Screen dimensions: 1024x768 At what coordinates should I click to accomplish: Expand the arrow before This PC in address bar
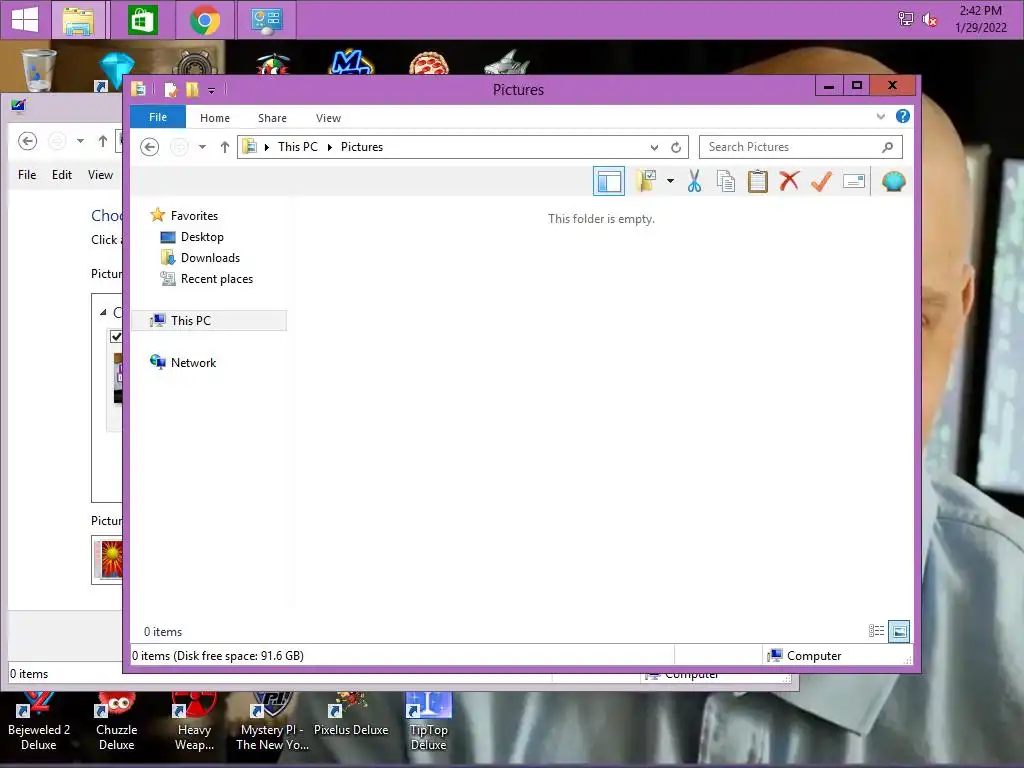tap(266, 147)
